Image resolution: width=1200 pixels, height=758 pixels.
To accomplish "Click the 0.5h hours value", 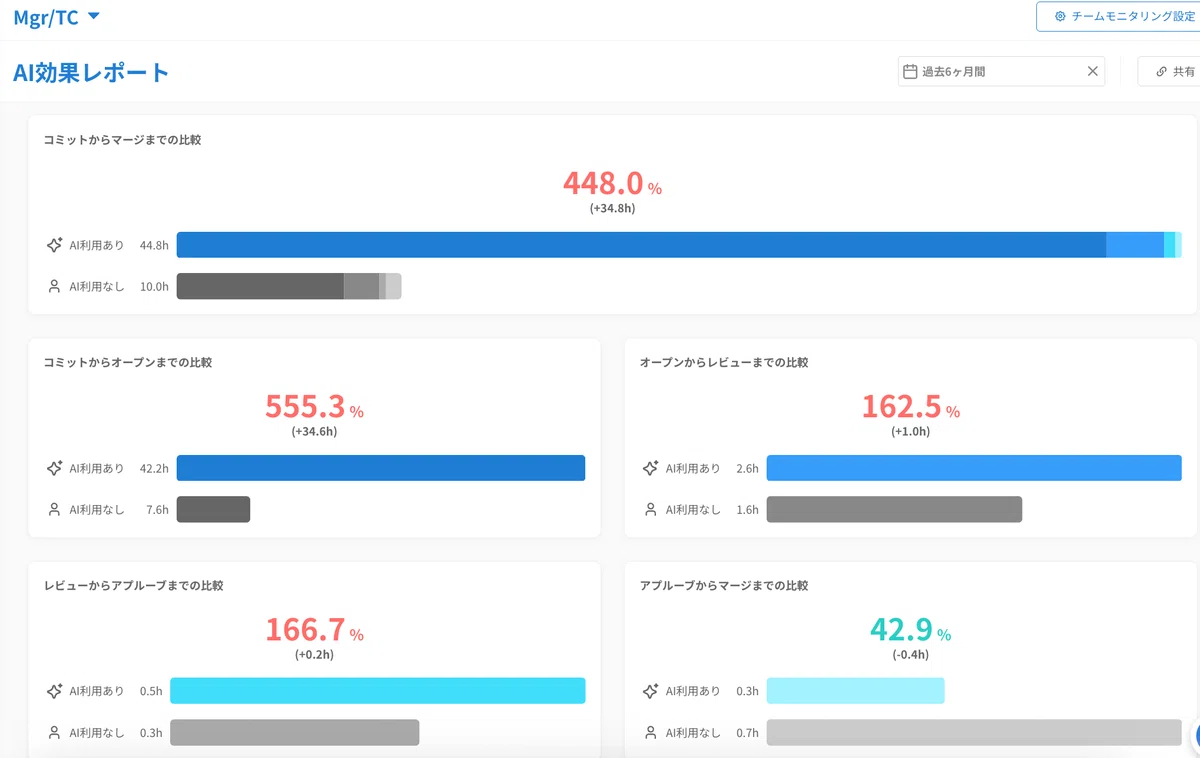I will (x=151, y=691).
